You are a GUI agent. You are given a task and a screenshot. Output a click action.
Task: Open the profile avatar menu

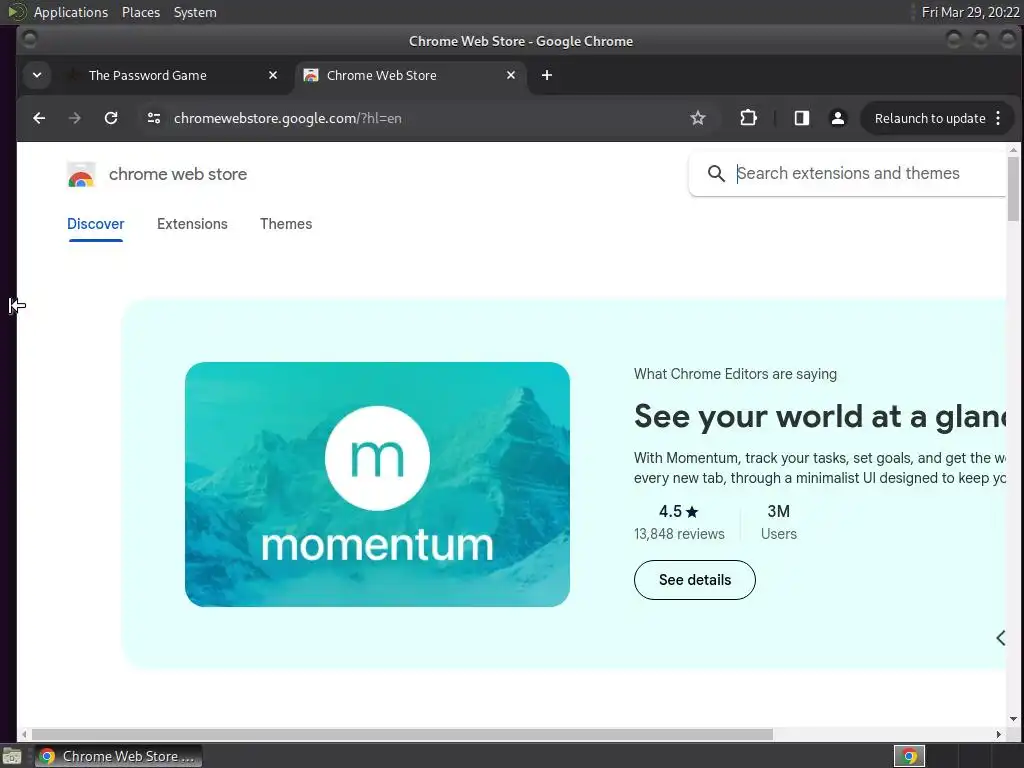pos(837,118)
